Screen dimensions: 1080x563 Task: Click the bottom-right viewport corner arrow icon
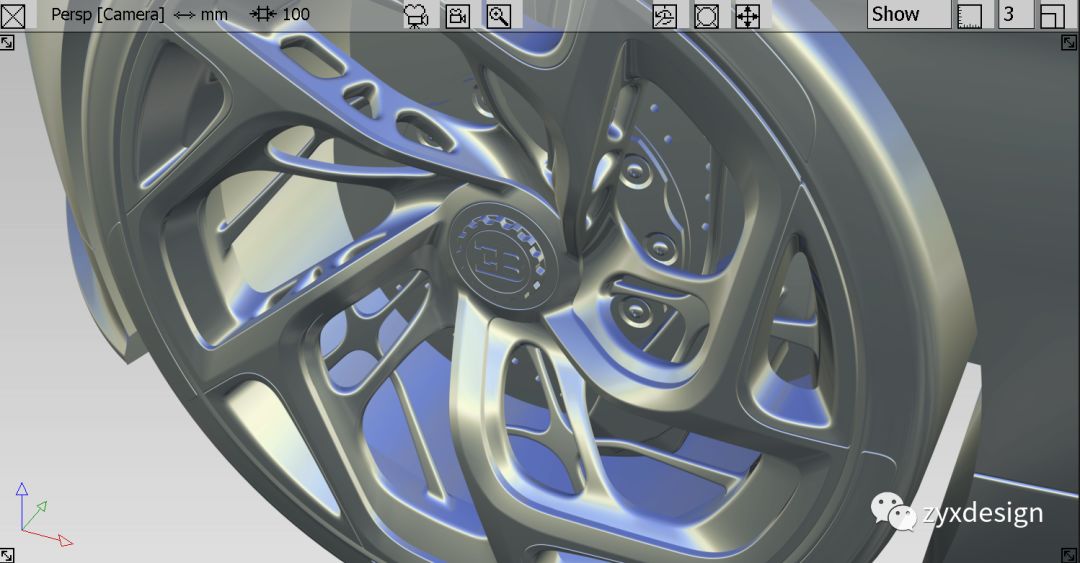[1069, 555]
